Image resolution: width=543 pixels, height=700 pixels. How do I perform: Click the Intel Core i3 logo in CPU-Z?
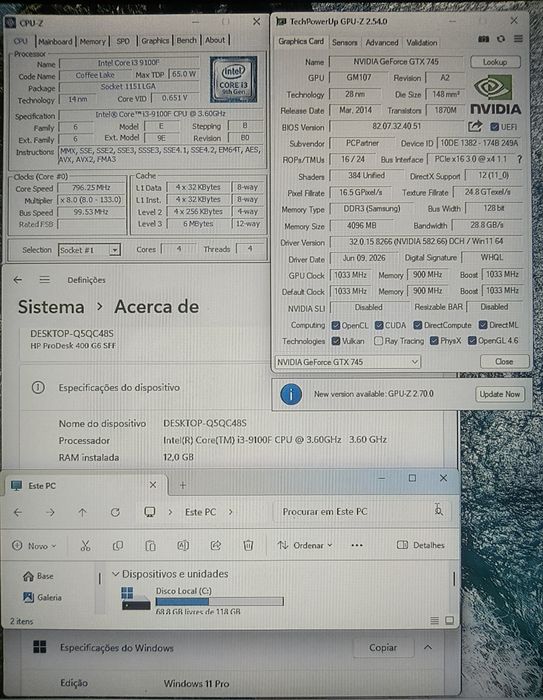click(234, 79)
